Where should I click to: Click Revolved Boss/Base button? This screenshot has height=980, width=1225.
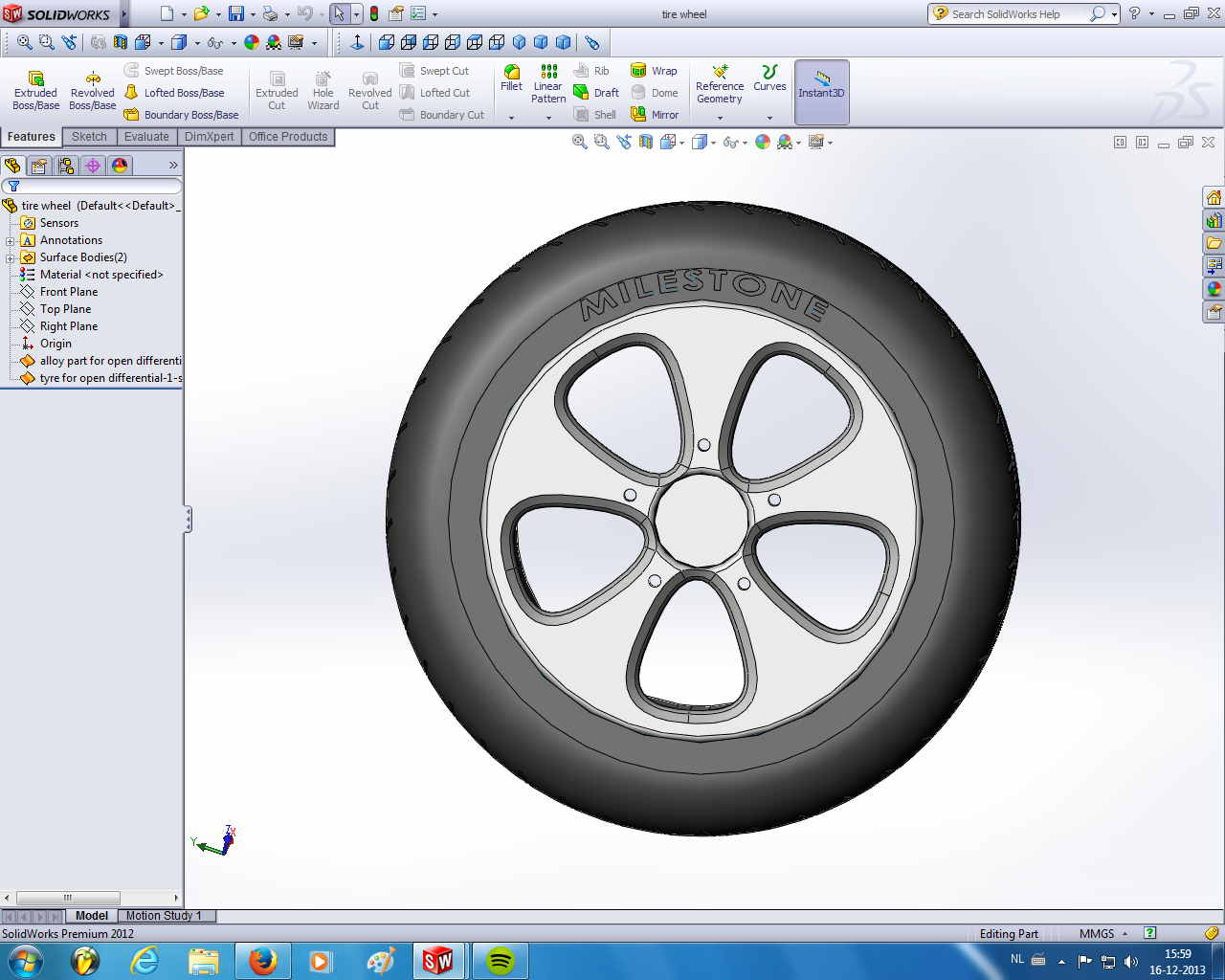pos(93,90)
